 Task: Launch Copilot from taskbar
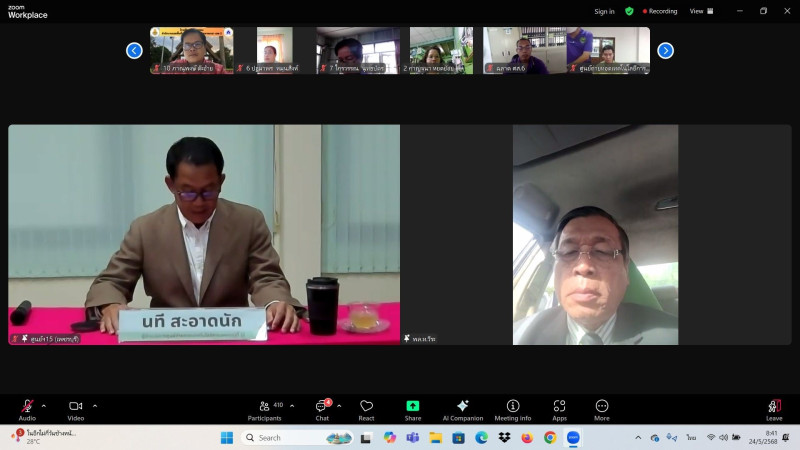click(x=390, y=438)
